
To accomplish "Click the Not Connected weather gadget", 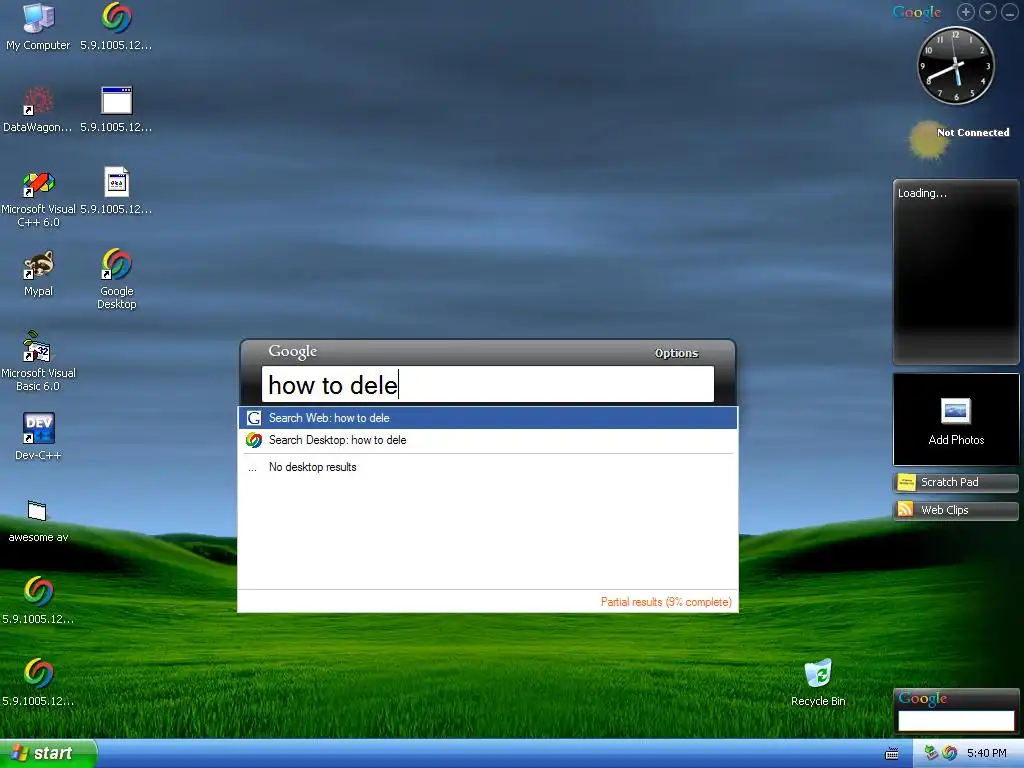I will coord(957,138).
